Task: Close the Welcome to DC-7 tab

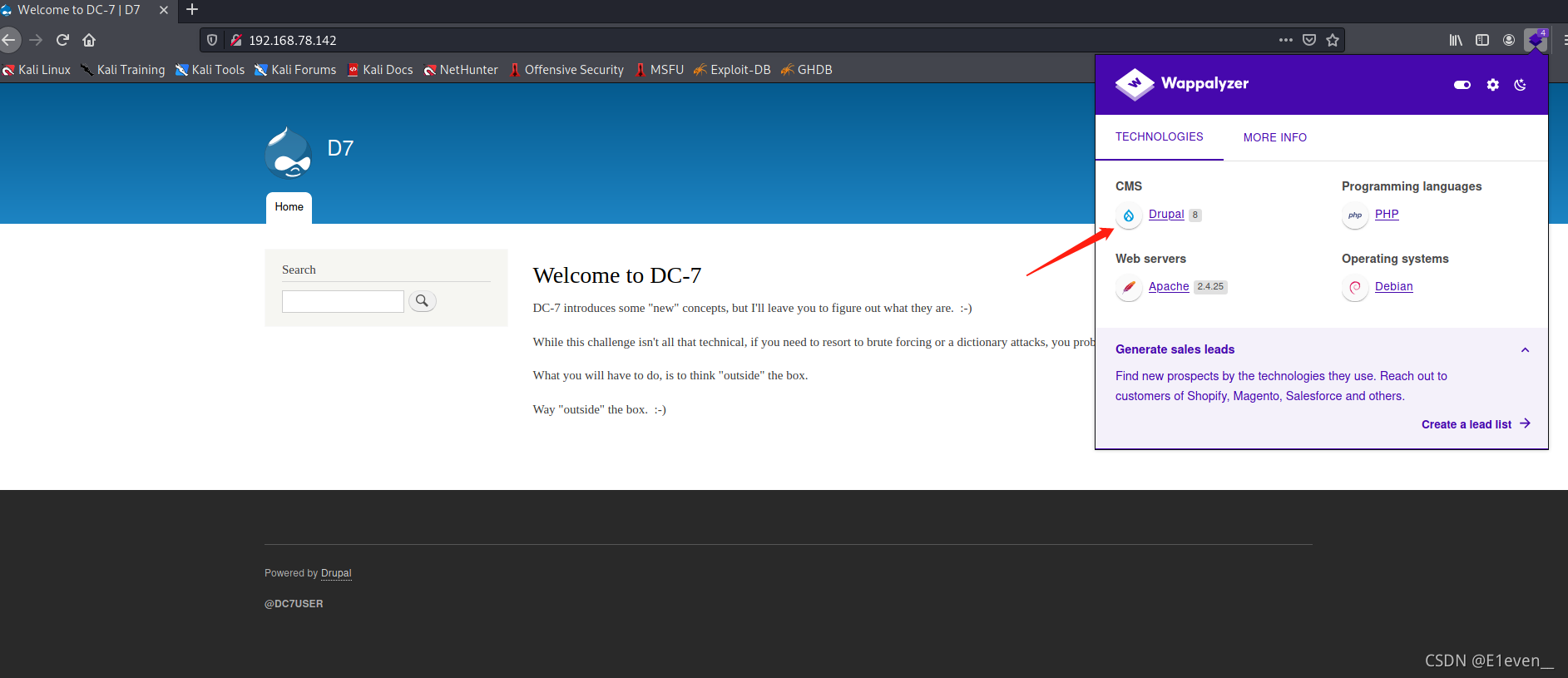Action: coord(164,10)
